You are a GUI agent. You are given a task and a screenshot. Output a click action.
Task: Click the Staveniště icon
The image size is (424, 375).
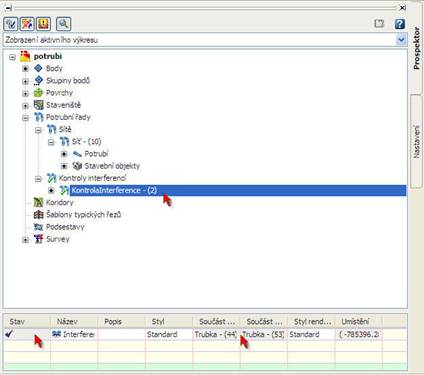(x=38, y=105)
